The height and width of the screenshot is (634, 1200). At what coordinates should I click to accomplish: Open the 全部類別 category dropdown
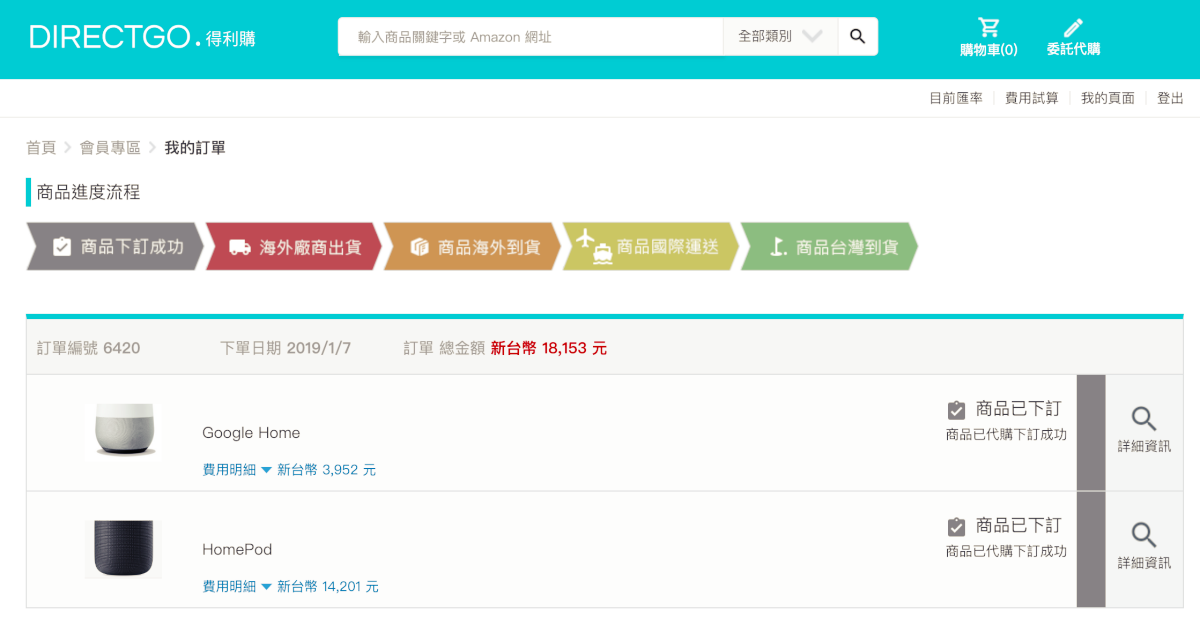point(780,36)
